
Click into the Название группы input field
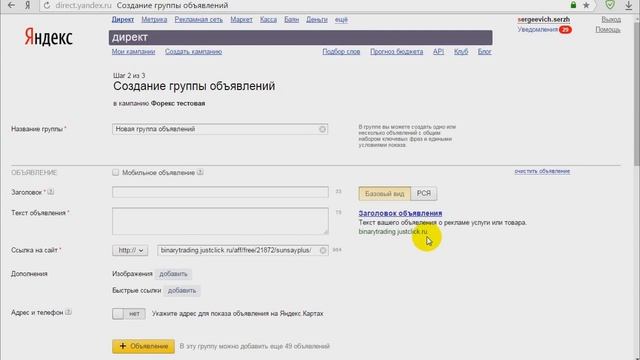pyautogui.click(x=220, y=129)
